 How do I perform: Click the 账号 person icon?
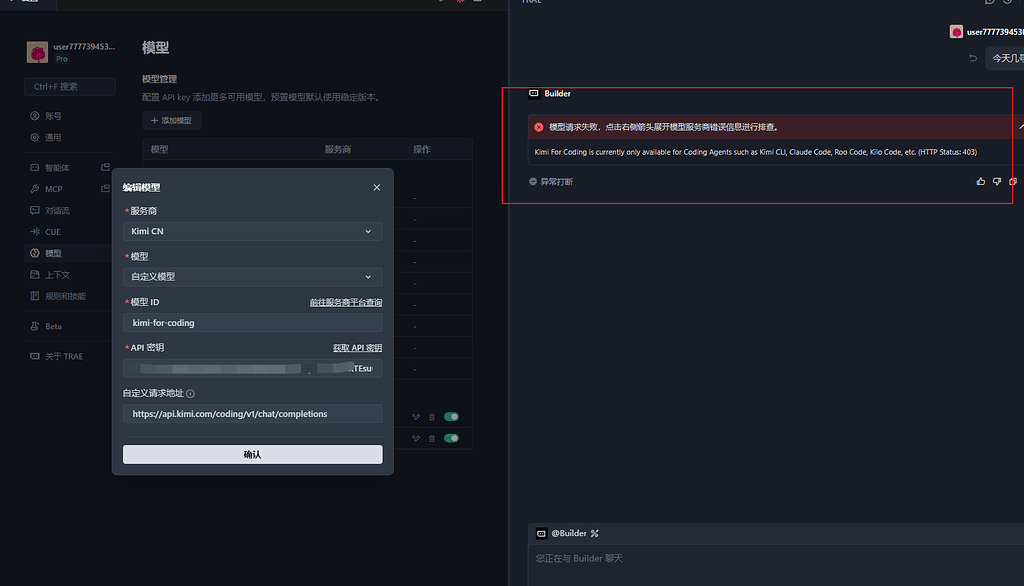(x=35, y=116)
